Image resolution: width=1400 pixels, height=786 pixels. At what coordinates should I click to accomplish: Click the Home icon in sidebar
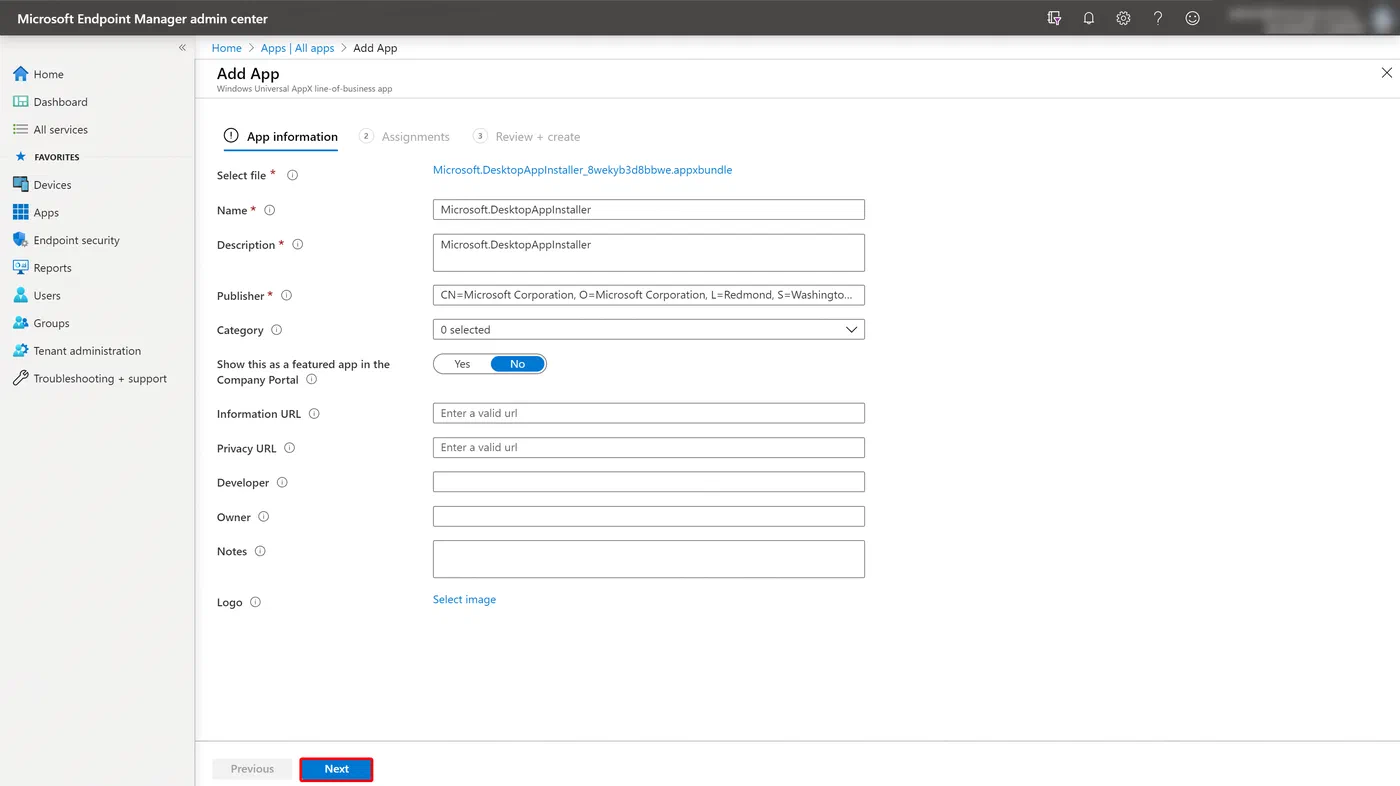click(20, 74)
